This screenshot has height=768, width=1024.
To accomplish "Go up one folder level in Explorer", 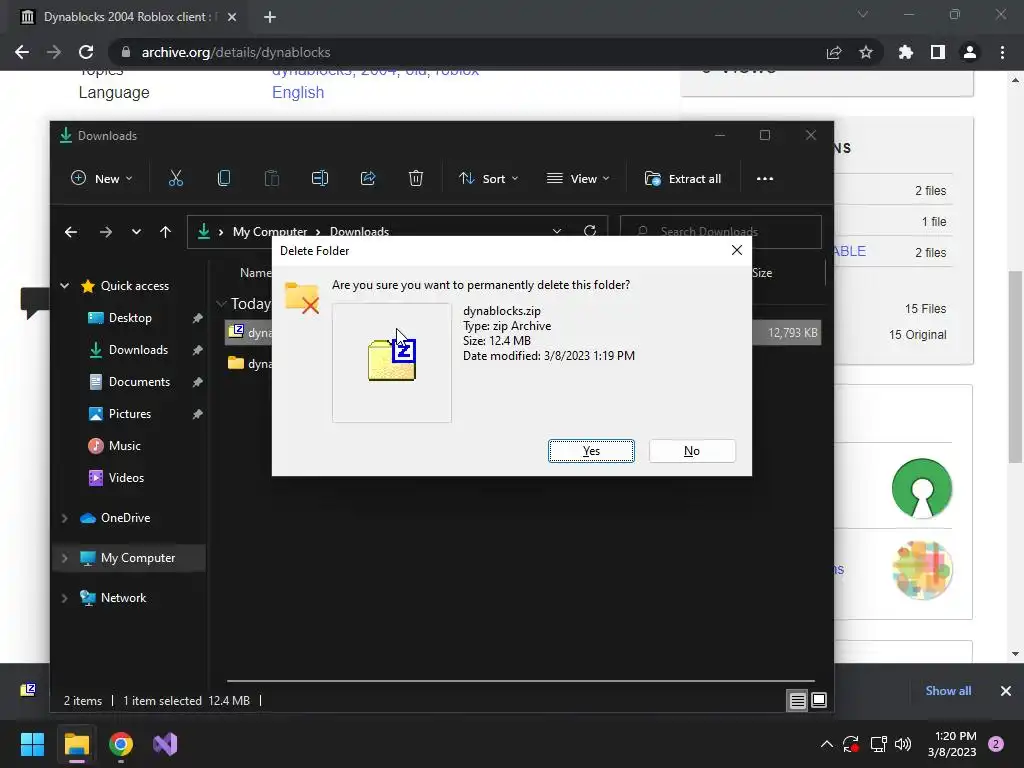I will 165,232.
